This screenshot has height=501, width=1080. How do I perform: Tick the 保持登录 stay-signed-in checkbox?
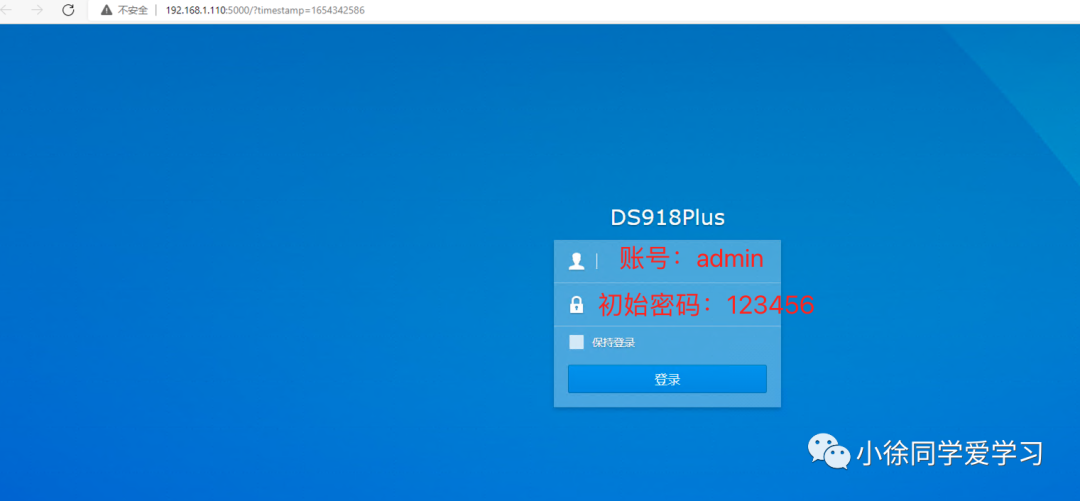[x=577, y=342]
